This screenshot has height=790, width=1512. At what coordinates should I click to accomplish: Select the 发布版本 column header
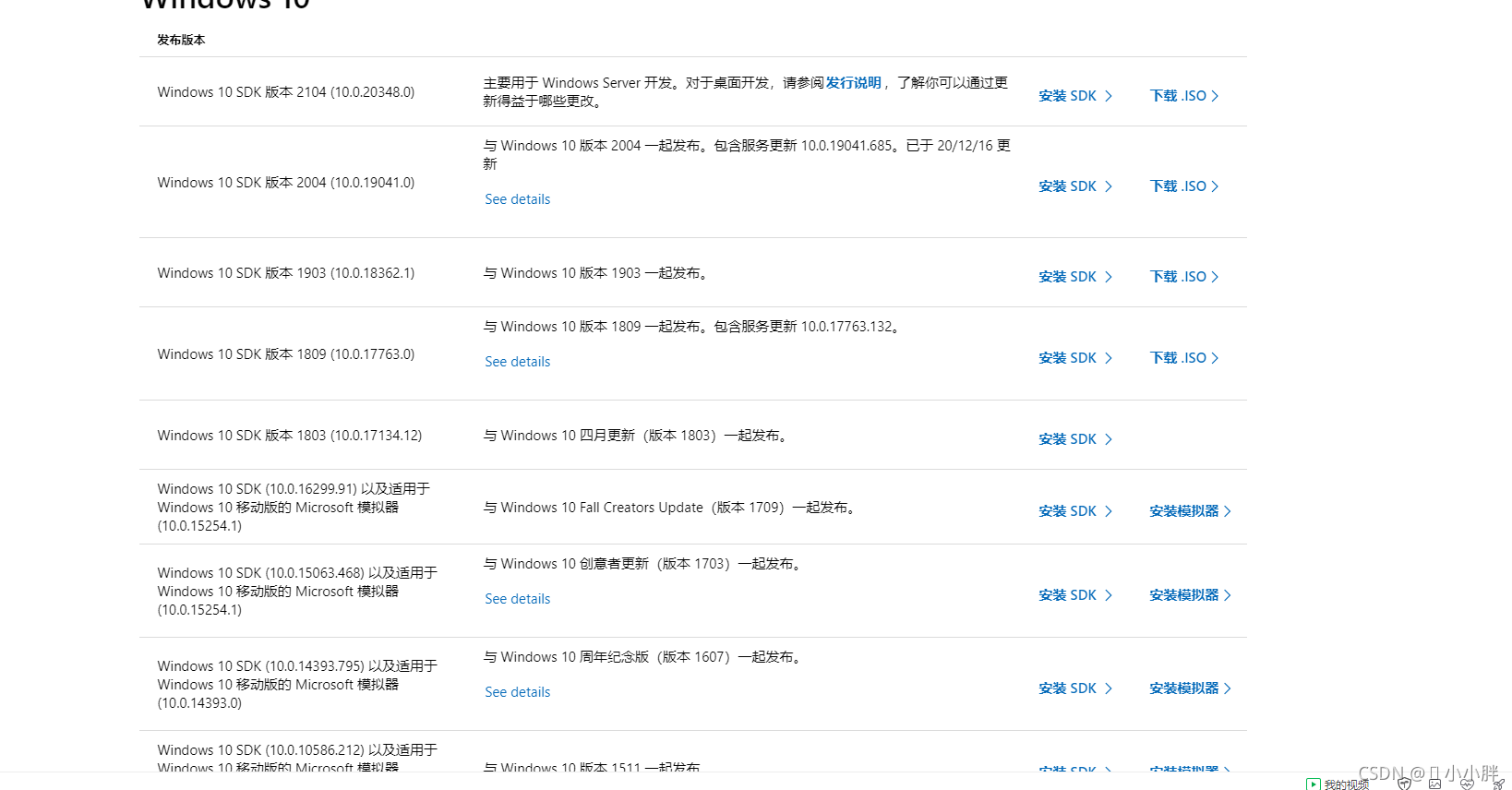point(181,40)
